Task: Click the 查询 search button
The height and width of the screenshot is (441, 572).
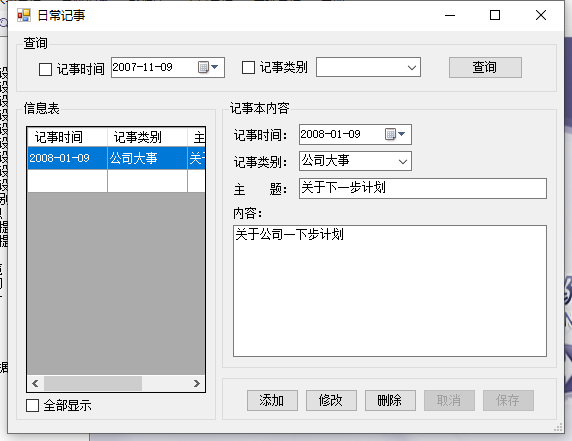Action: point(485,67)
